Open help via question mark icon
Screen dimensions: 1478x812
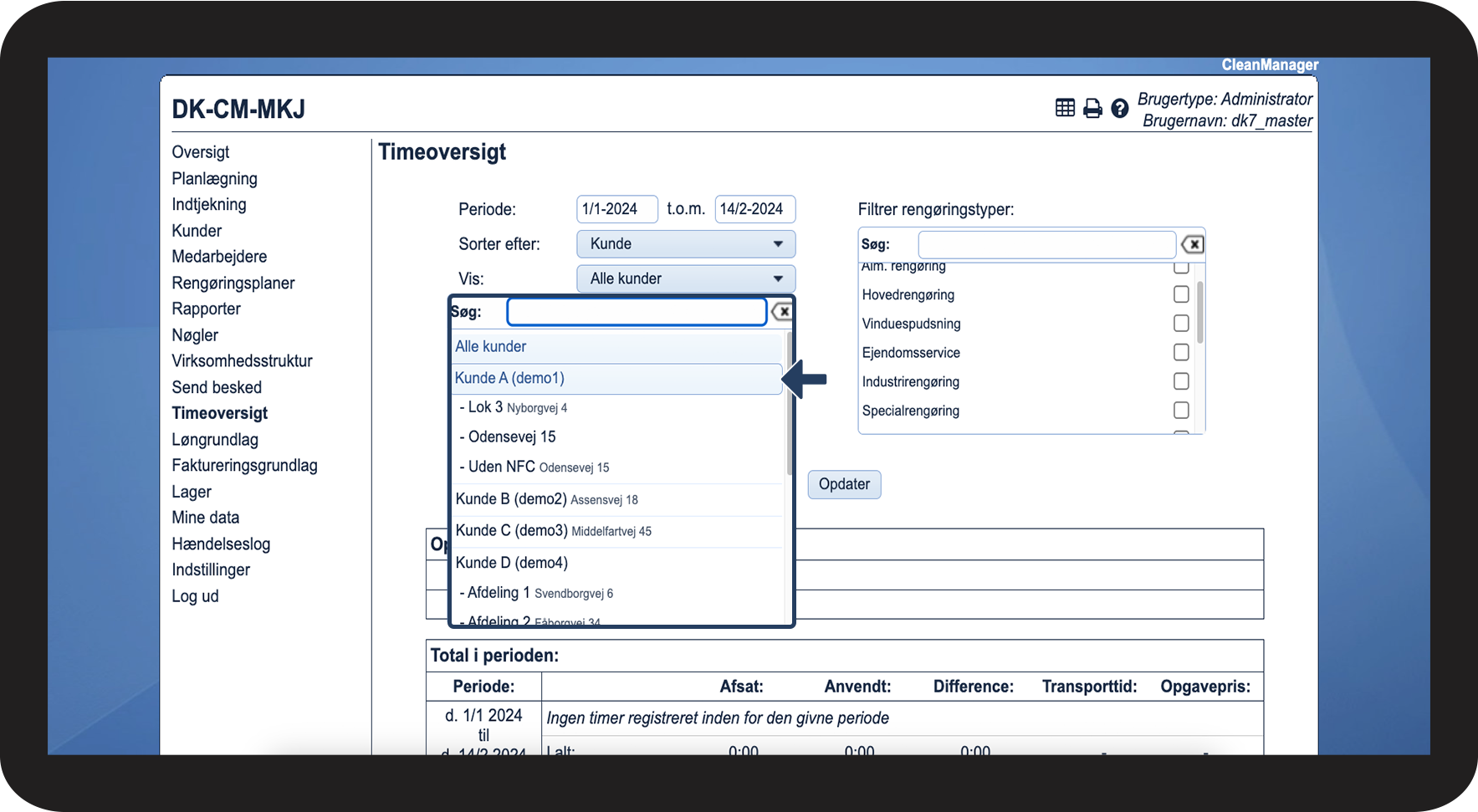tap(1120, 108)
